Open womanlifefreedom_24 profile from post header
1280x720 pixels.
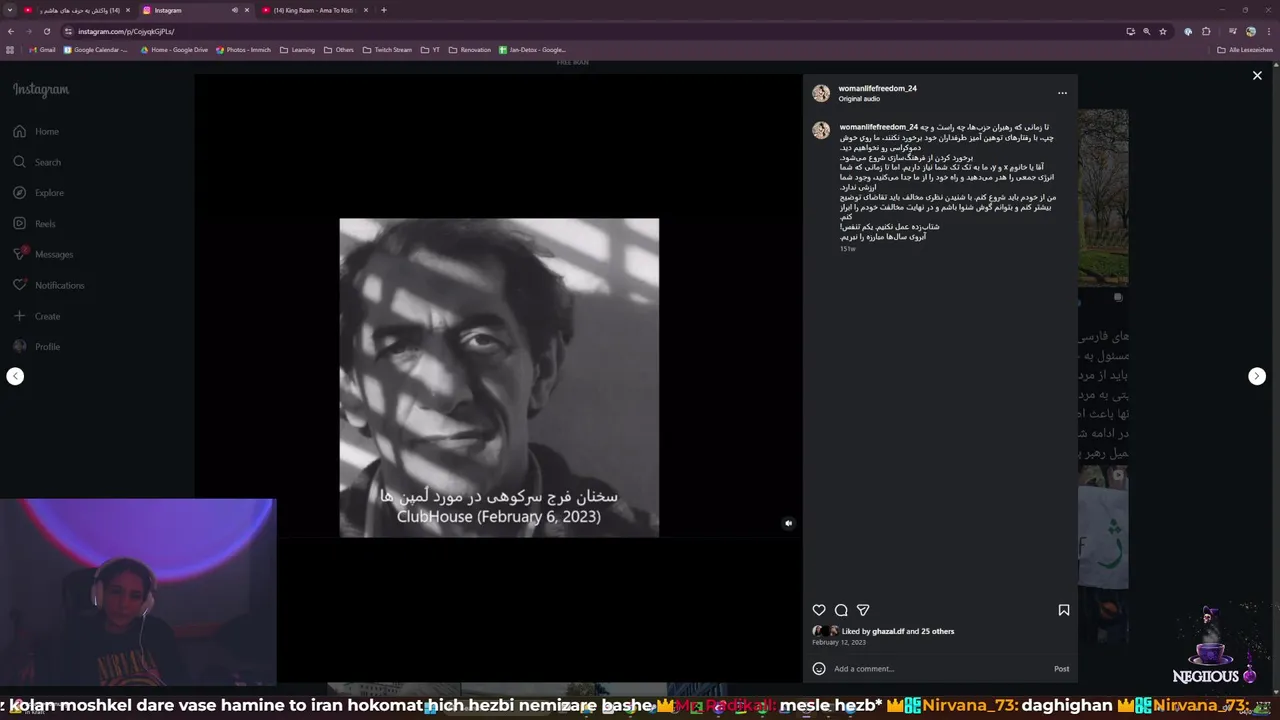877,88
